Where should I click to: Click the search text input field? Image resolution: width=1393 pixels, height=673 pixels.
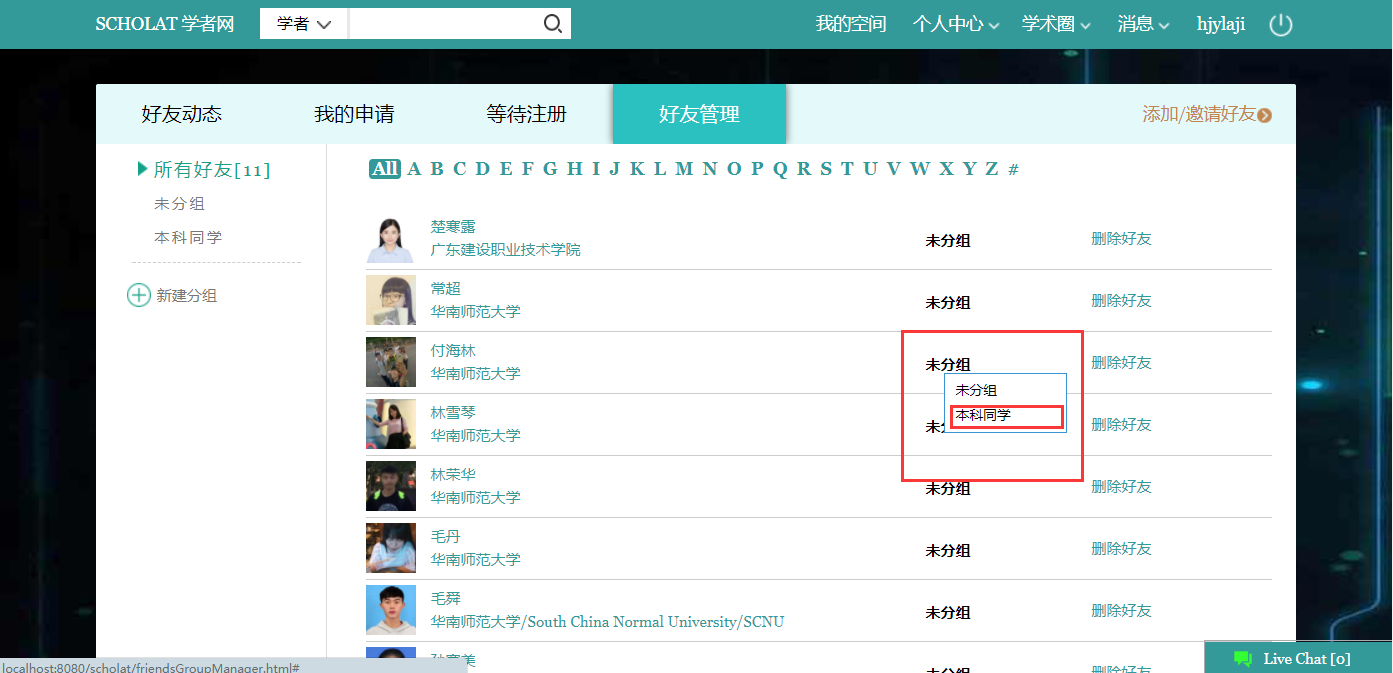[443, 24]
